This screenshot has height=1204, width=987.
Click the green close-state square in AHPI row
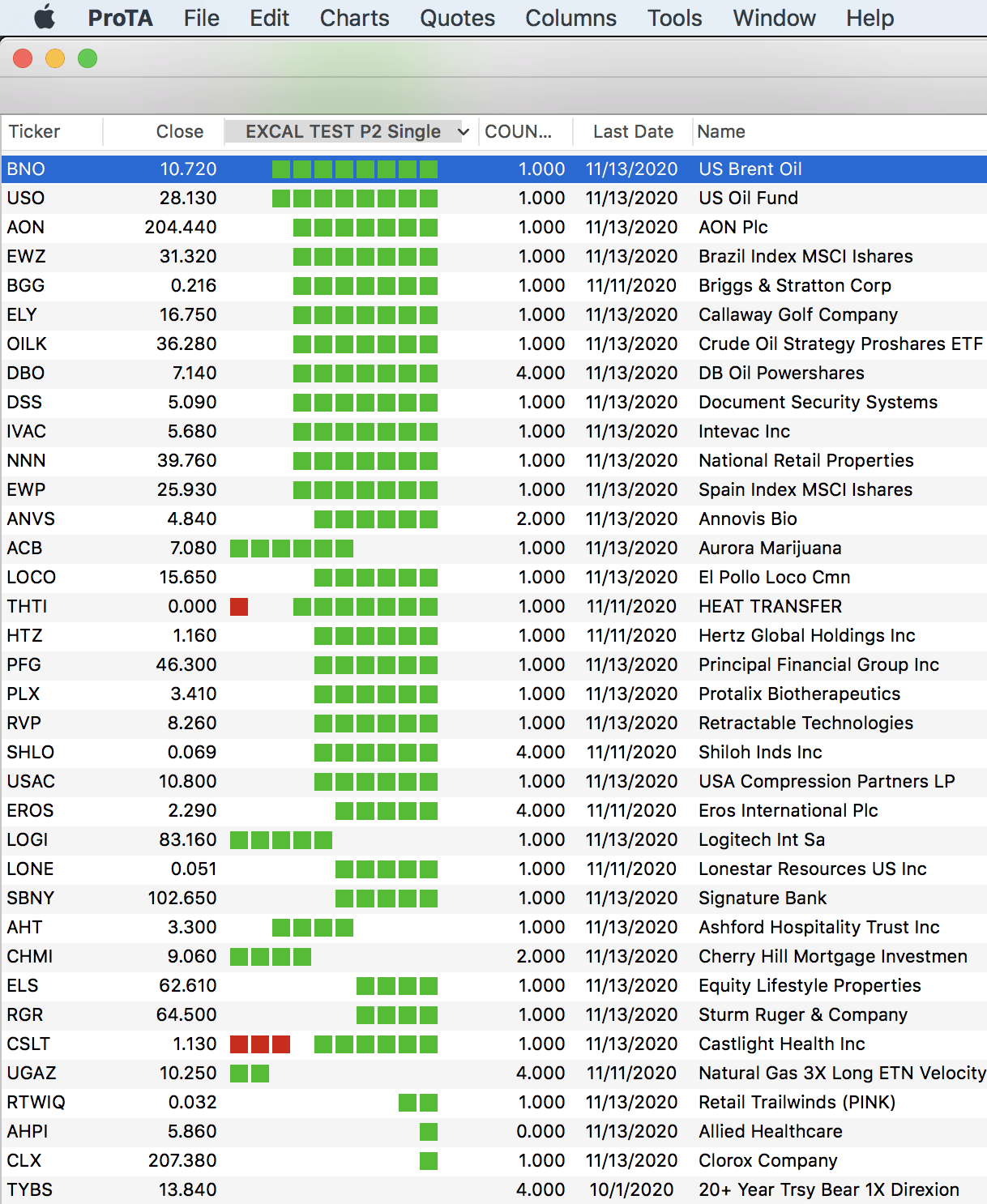tap(429, 1132)
